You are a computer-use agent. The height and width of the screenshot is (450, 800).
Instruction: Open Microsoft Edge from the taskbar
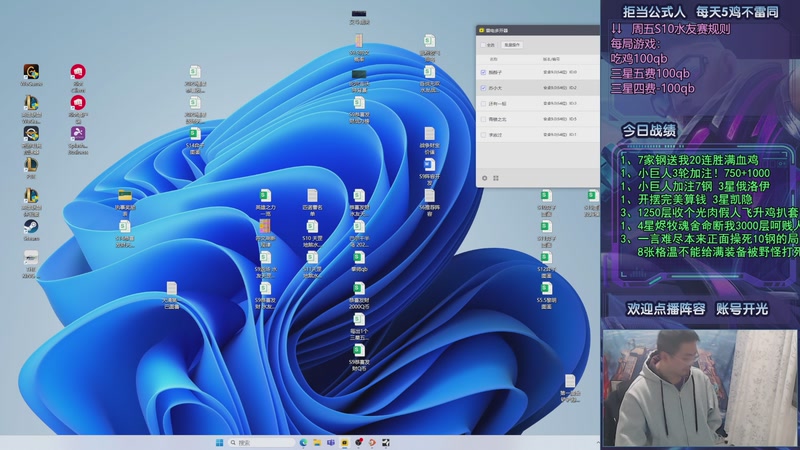click(x=303, y=442)
